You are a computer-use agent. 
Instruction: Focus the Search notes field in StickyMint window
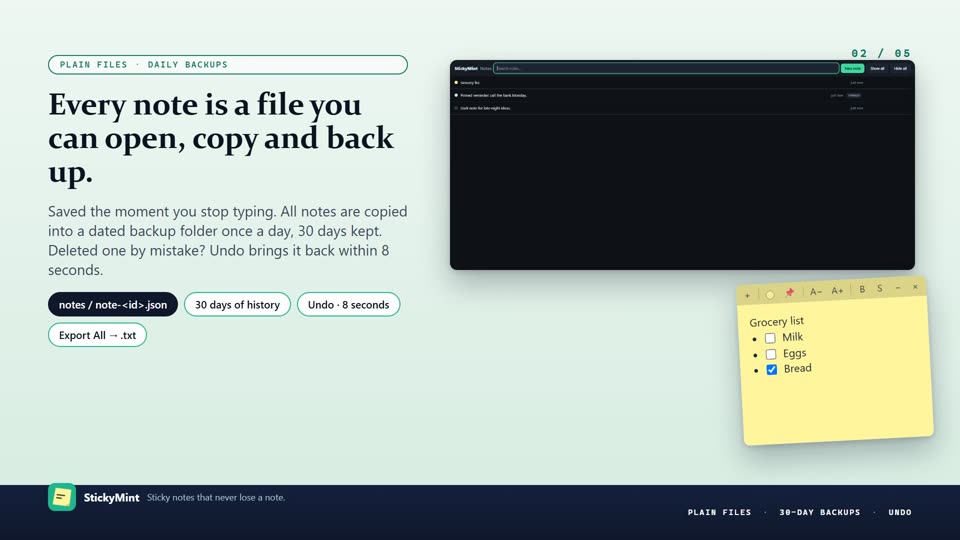coord(666,68)
